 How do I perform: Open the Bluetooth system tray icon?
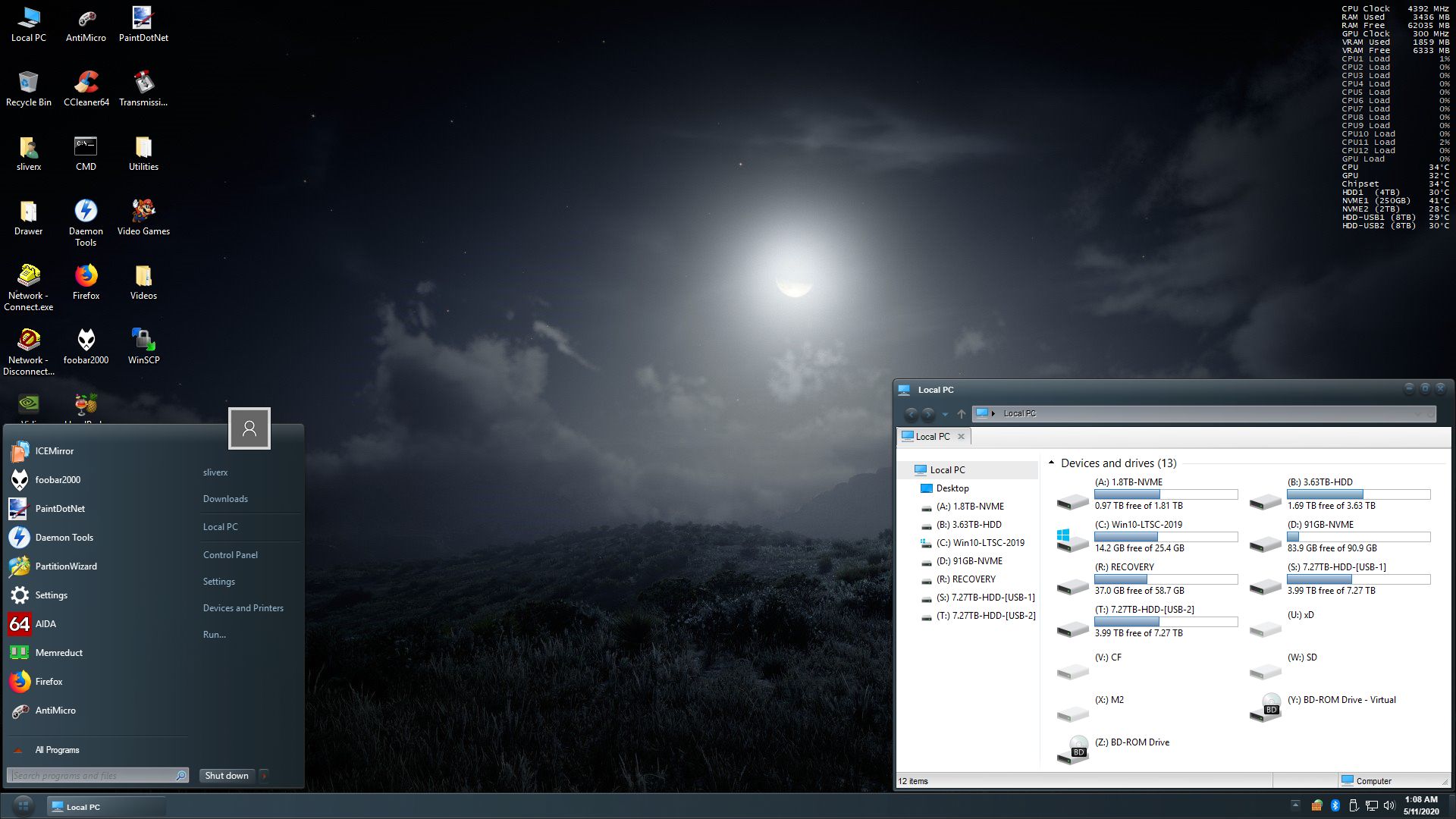1336,805
